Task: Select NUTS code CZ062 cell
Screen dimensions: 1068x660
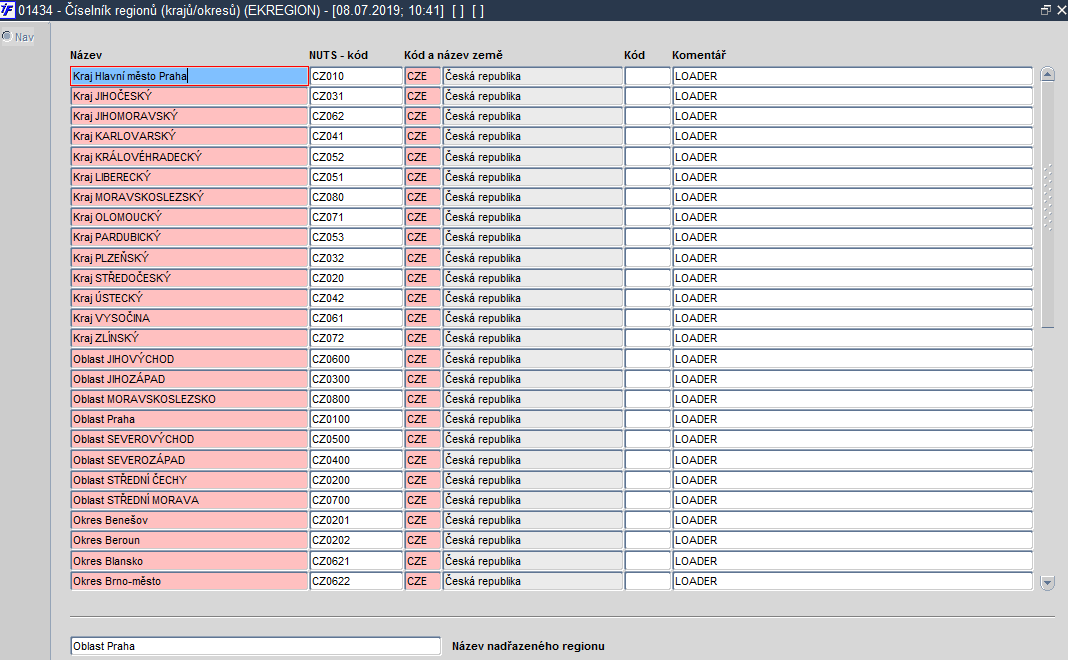Action: pyautogui.click(x=356, y=116)
